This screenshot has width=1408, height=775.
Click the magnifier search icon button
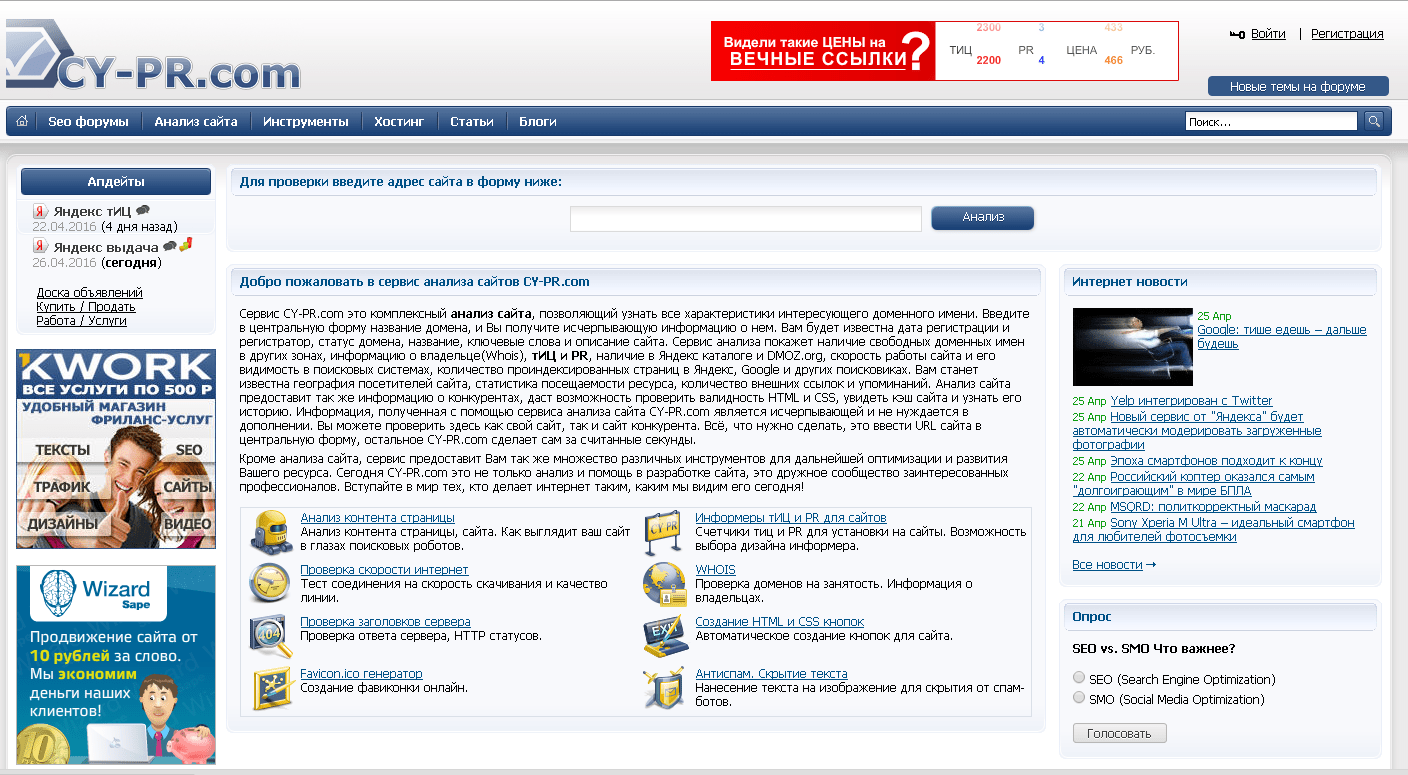click(1374, 121)
